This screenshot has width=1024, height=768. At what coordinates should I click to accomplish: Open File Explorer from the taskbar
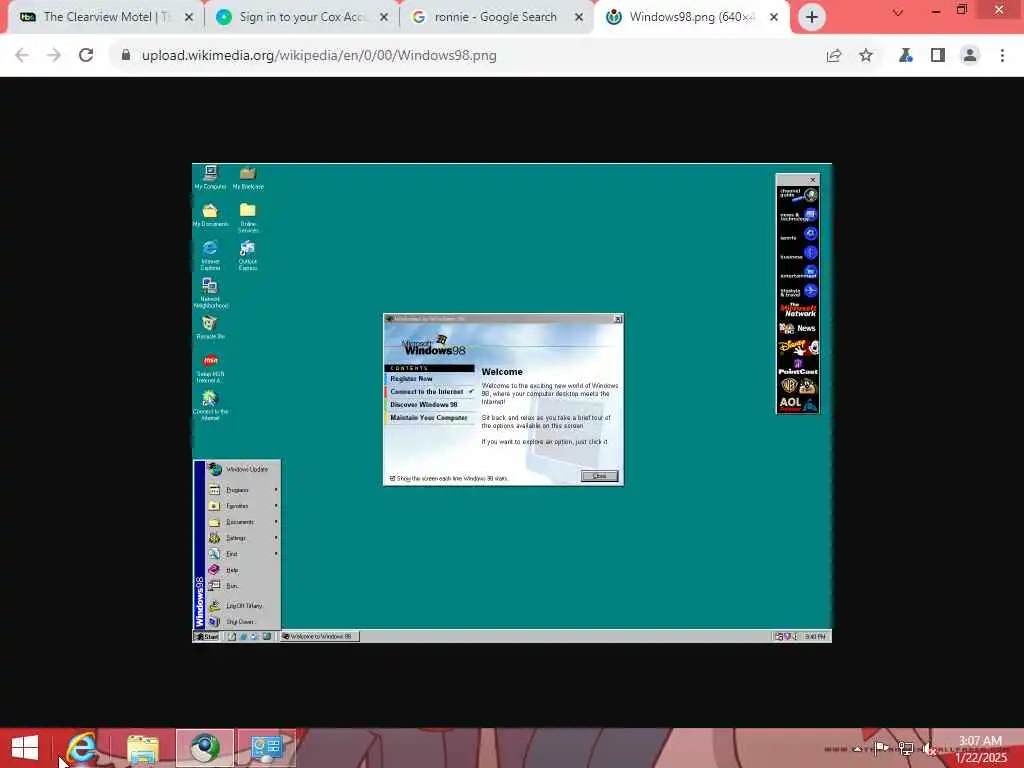[143, 748]
